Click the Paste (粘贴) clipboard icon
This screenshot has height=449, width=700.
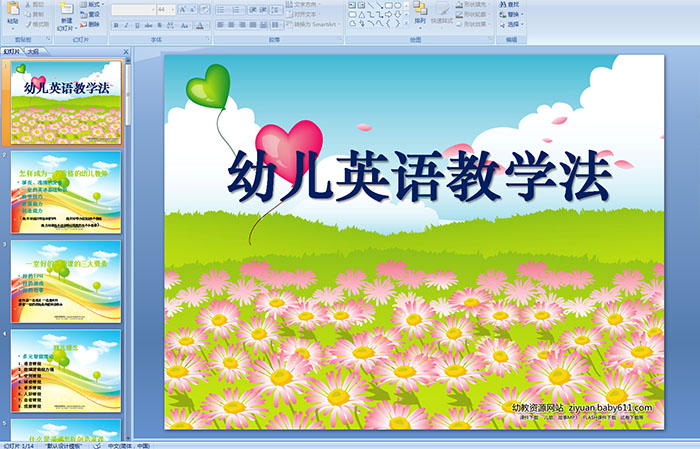pyautogui.click(x=13, y=9)
